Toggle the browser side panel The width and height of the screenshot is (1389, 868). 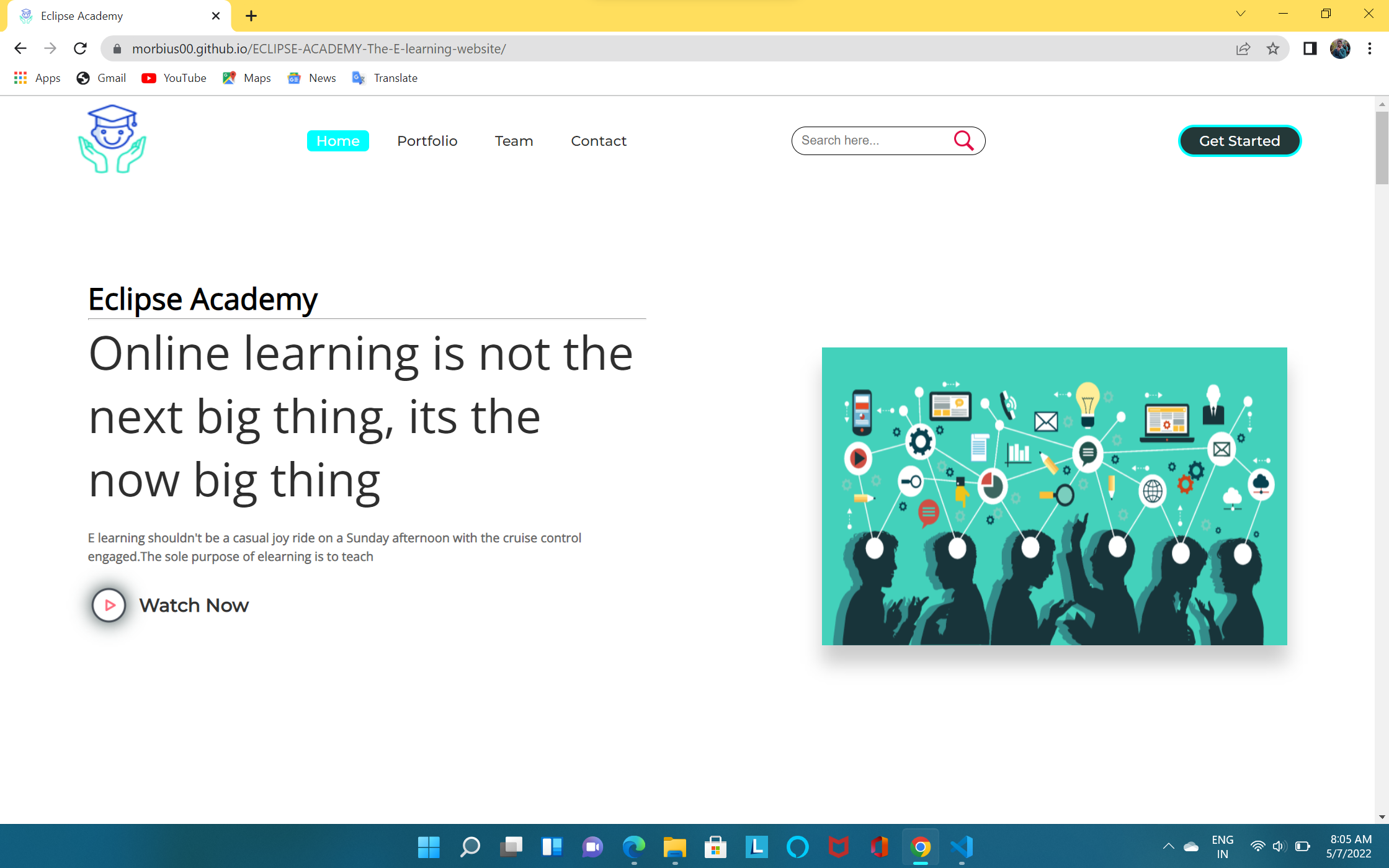pos(1310,48)
